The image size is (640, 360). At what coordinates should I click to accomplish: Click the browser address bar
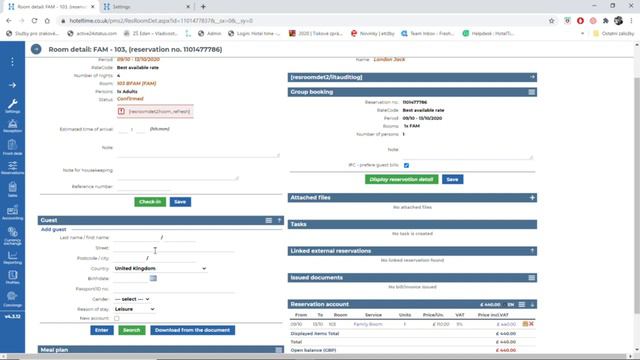302,20
